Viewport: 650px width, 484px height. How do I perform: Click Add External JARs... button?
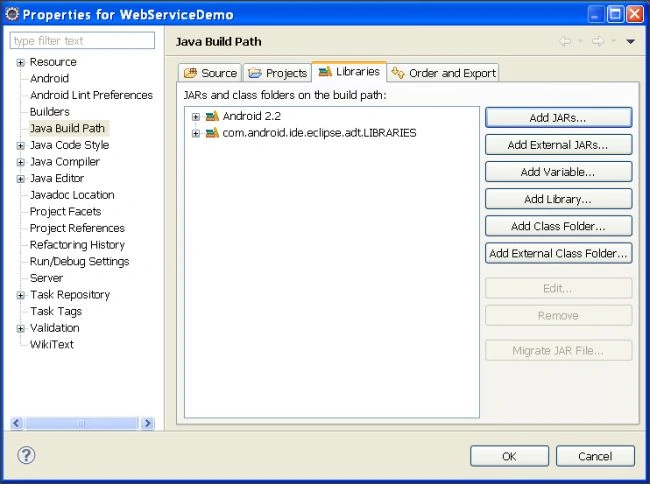coord(558,145)
